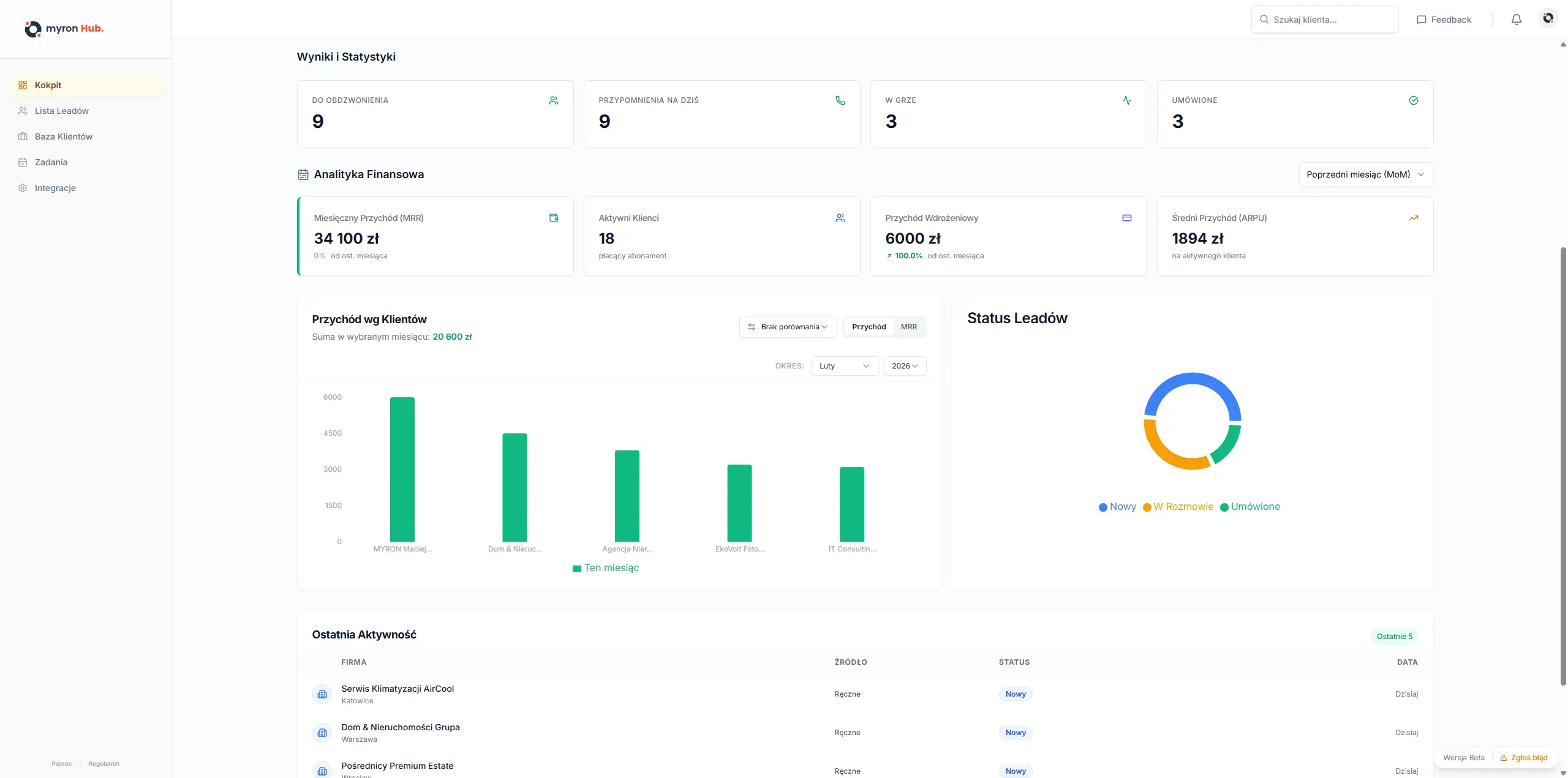The image size is (1568, 778).
Task: Click the phone icon on Przypomnienia card
Action: point(840,100)
